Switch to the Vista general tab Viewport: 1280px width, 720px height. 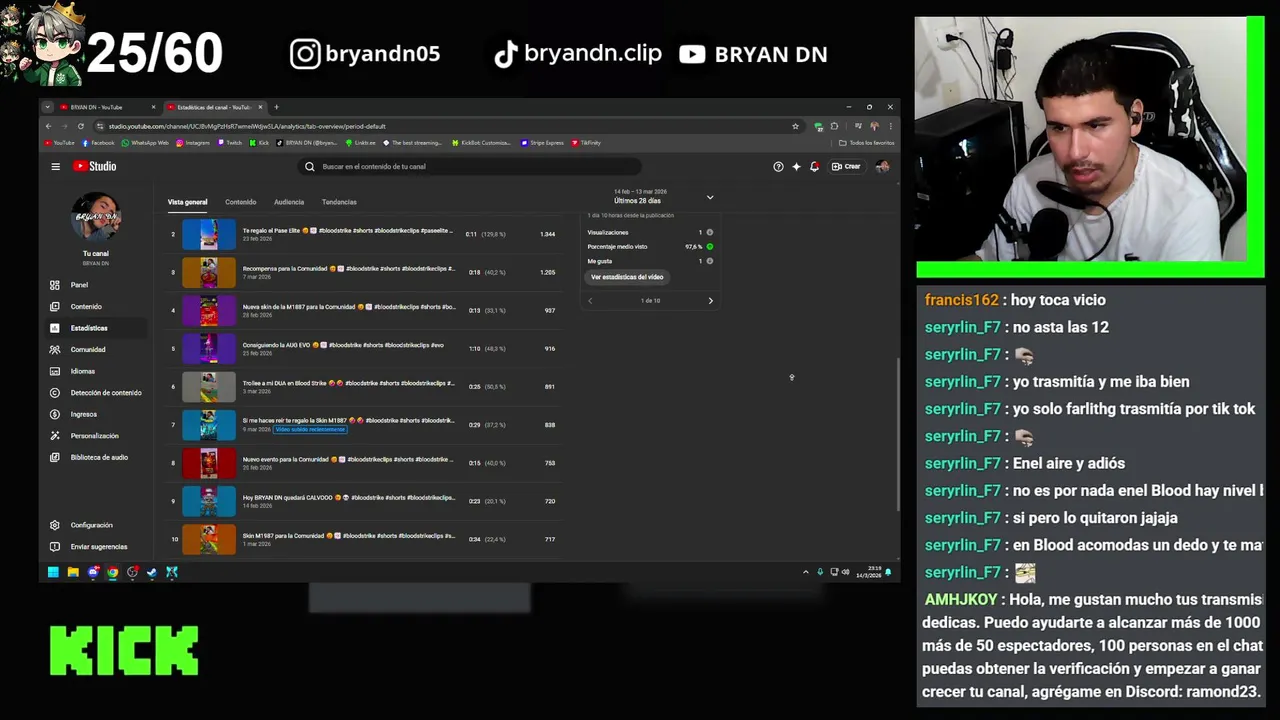[x=187, y=202]
